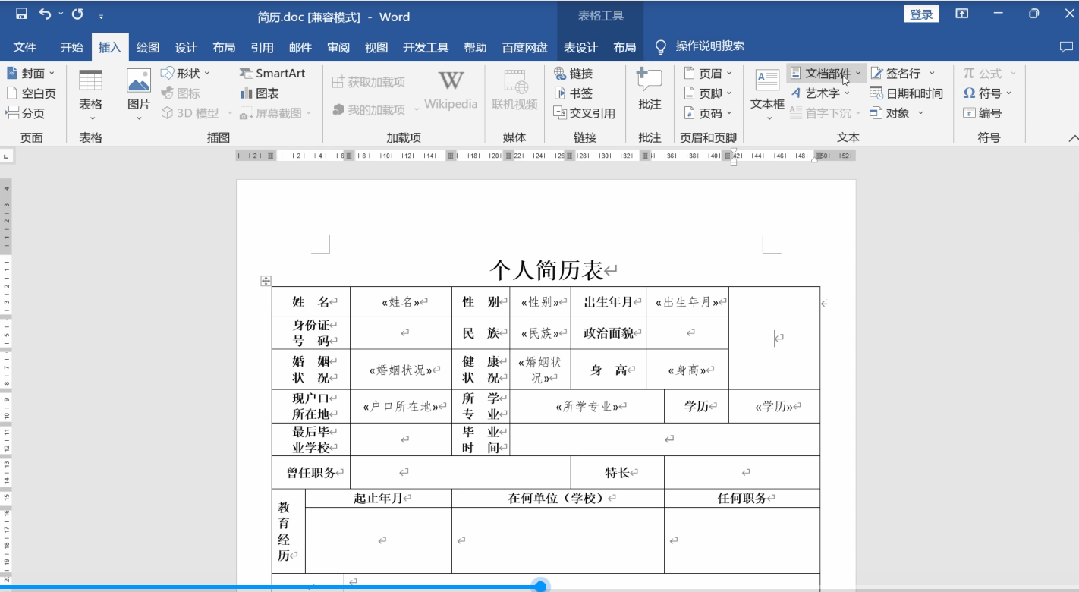Insert a Cross-reference (交叉引用)
The width and height of the screenshot is (1079, 592).
coord(584,113)
